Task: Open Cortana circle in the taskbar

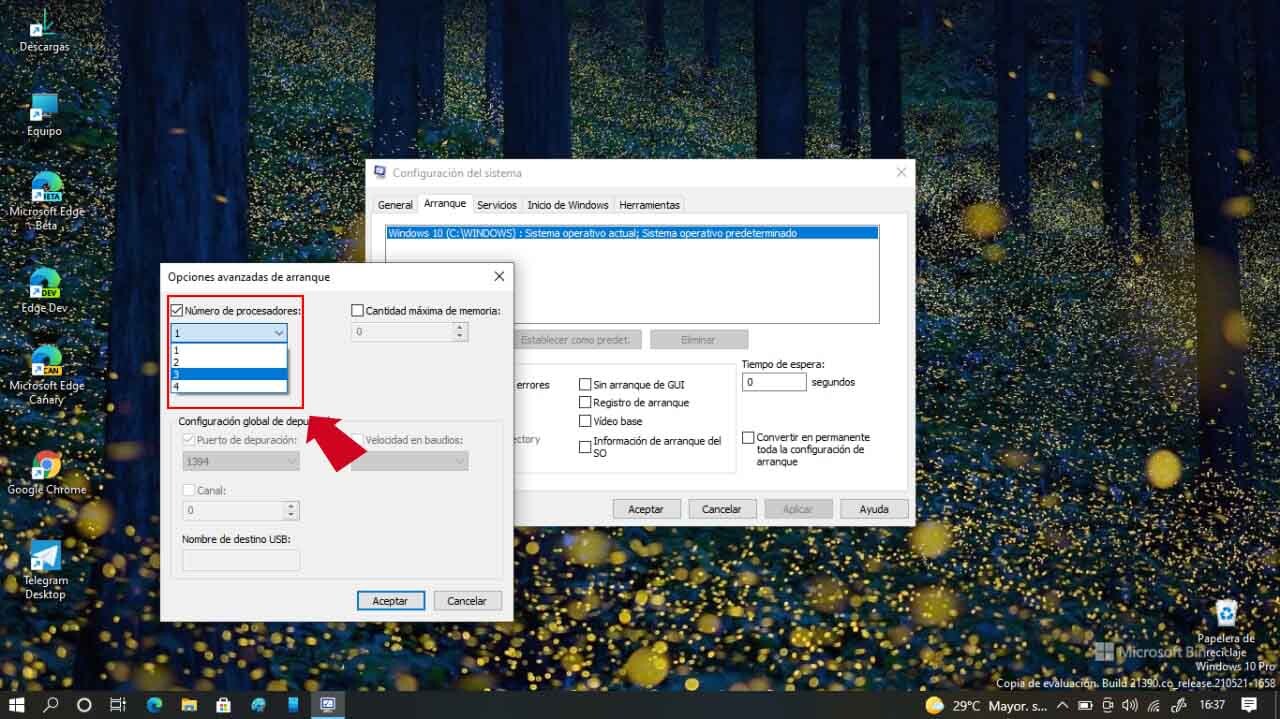Action: (x=84, y=705)
